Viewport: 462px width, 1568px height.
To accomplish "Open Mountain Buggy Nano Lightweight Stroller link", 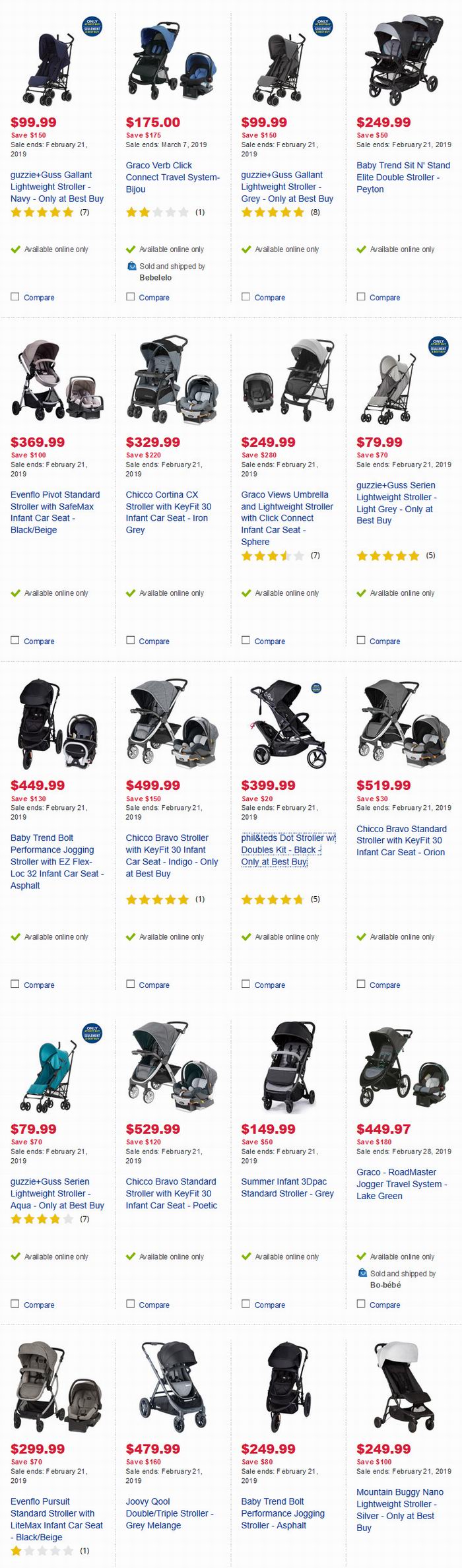I will (x=400, y=1510).
